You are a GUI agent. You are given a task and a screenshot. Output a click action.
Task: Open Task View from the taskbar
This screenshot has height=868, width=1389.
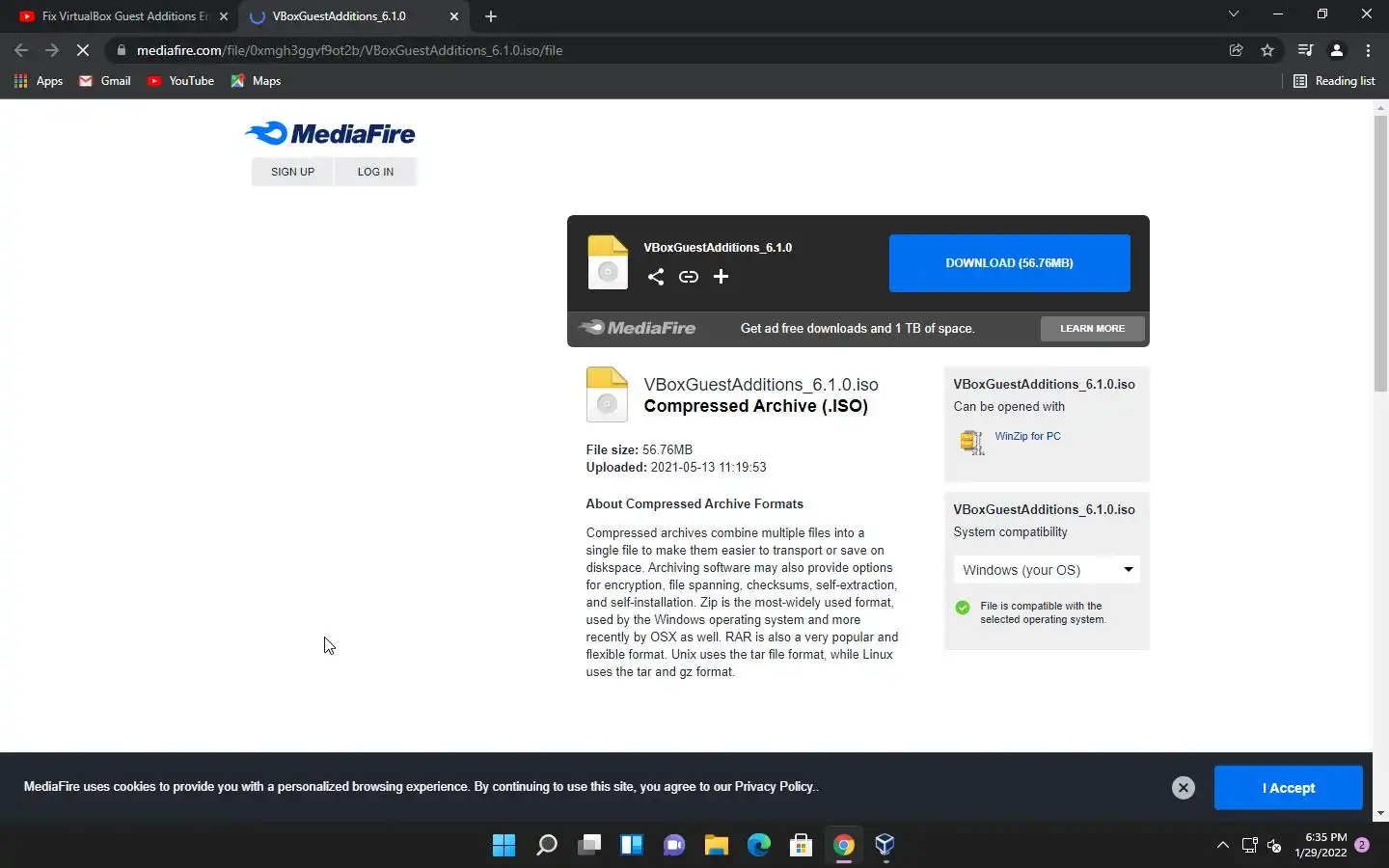point(589,846)
